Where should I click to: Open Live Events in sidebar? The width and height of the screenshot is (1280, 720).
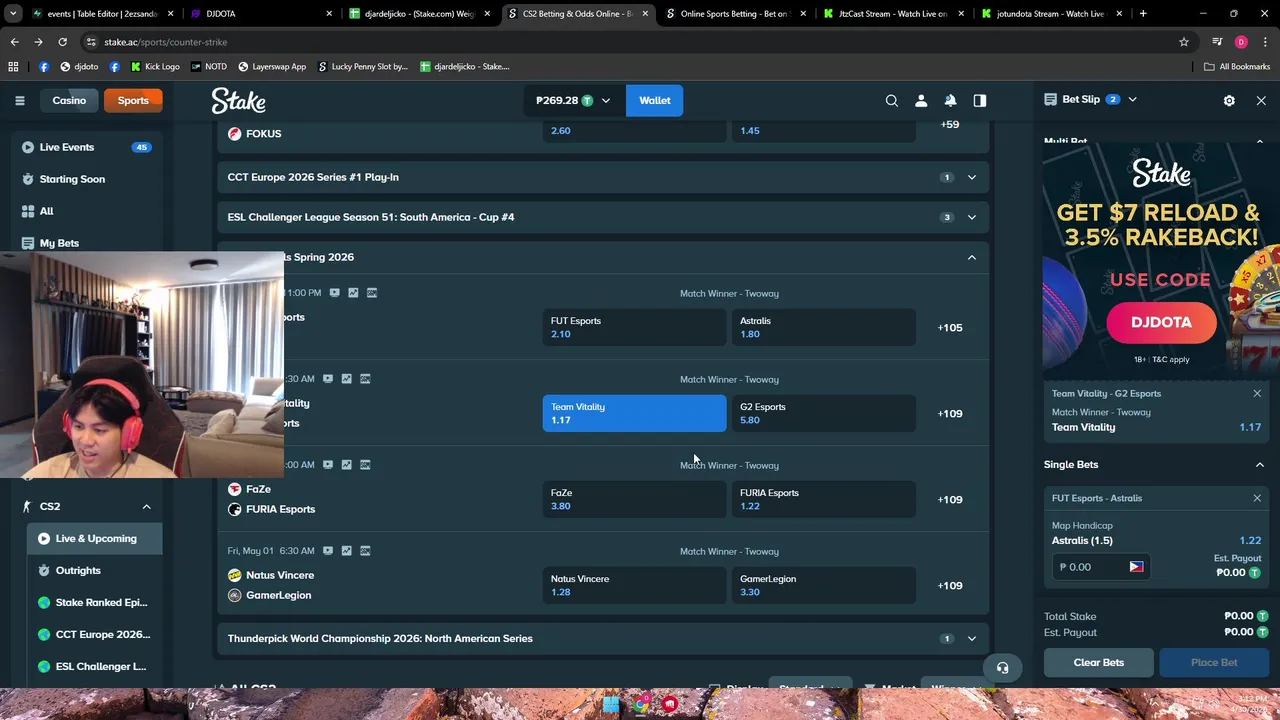tap(86, 147)
